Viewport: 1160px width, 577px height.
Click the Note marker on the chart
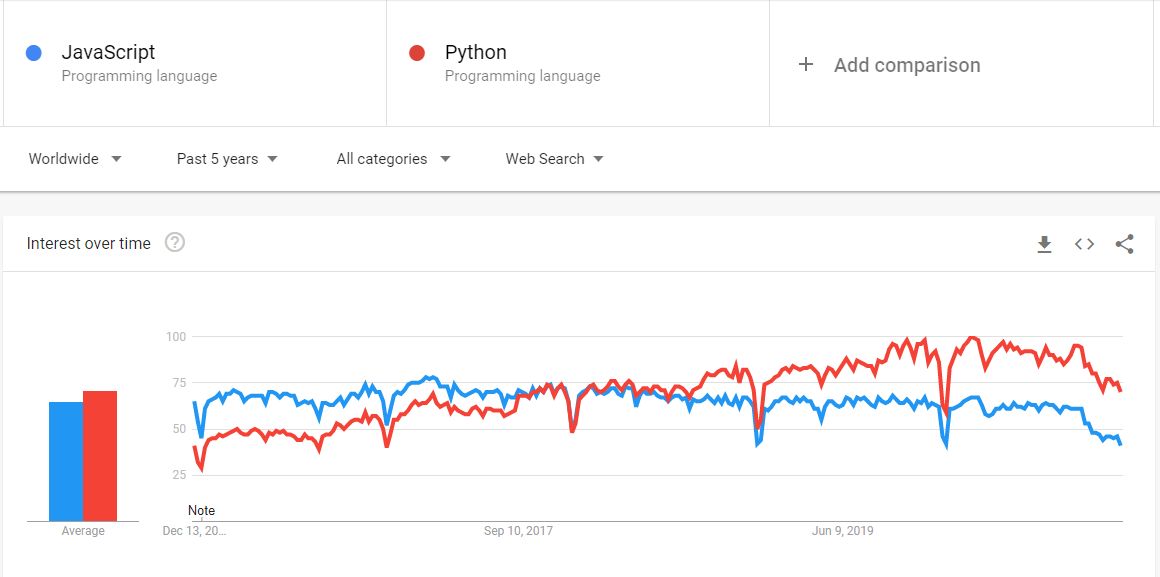point(201,511)
